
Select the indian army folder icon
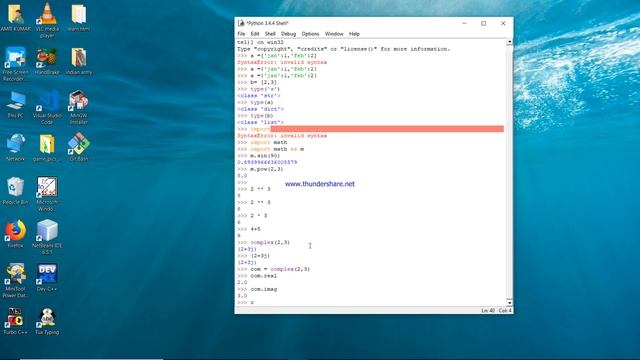[79, 61]
